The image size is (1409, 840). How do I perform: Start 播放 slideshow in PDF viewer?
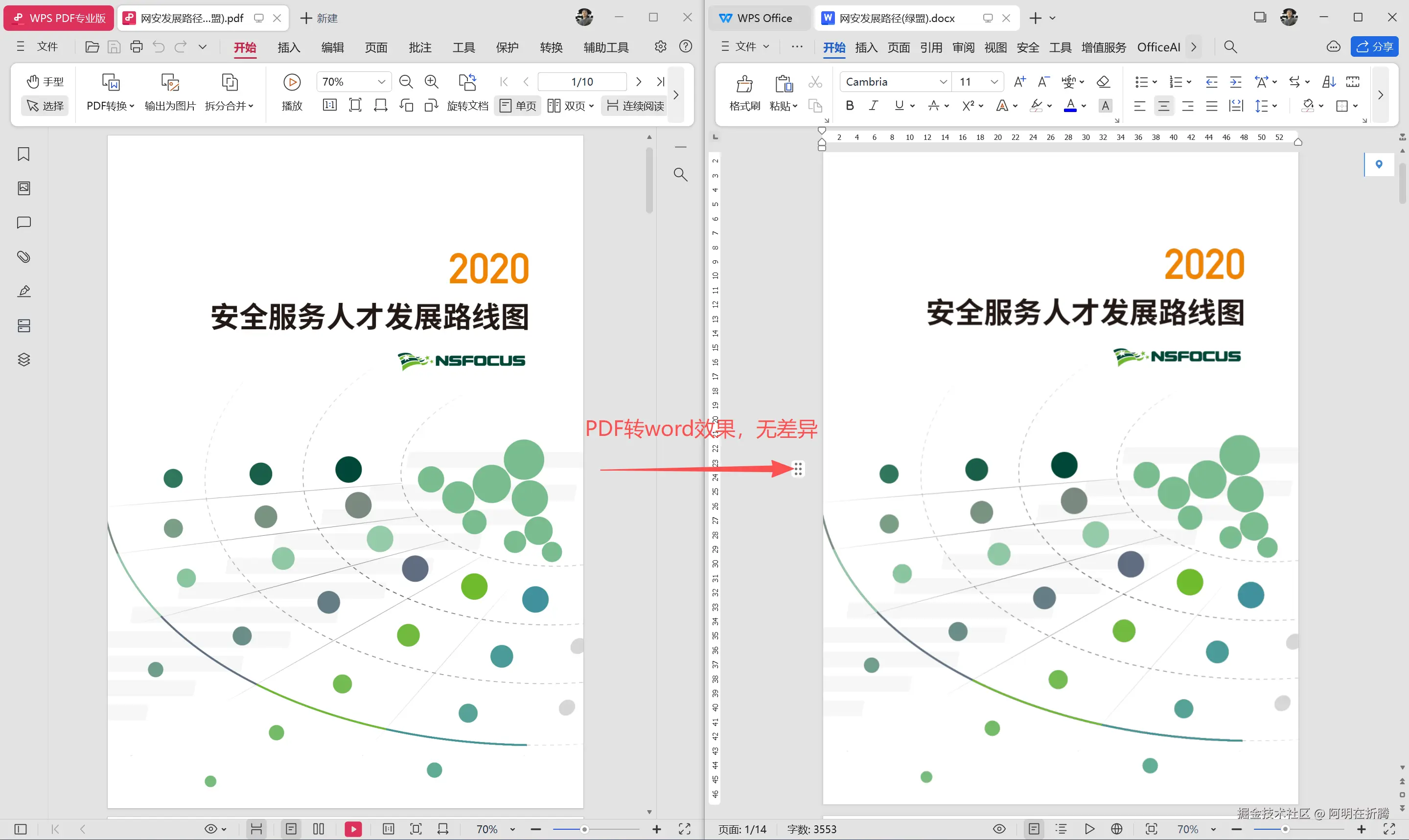tap(292, 92)
